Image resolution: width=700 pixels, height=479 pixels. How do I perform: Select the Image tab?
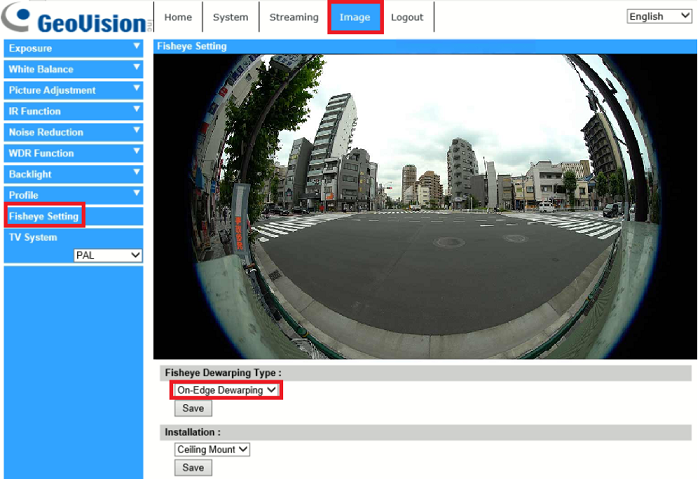coord(355,17)
